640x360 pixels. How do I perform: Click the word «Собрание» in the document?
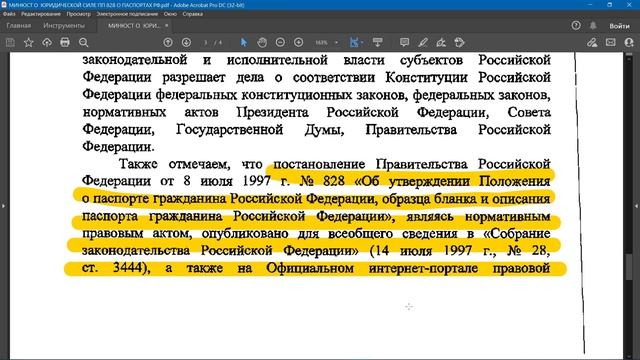(x=517, y=233)
